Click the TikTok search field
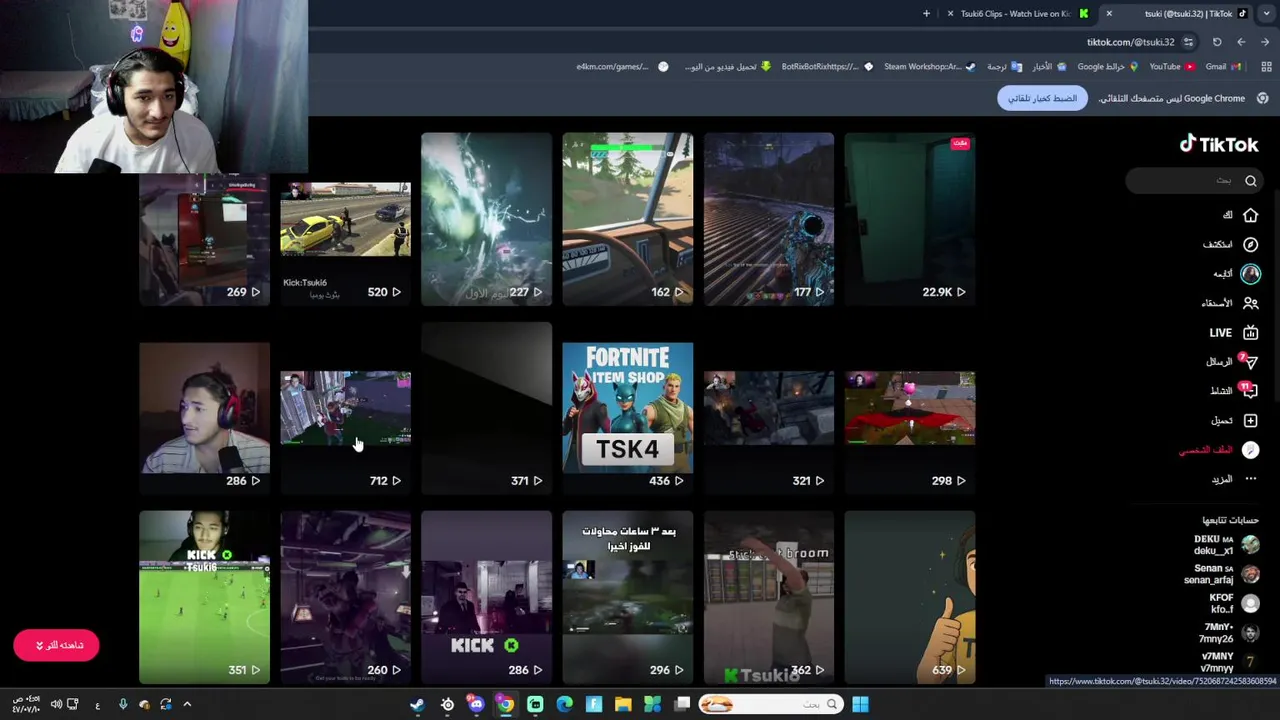 pyautogui.click(x=1193, y=181)
